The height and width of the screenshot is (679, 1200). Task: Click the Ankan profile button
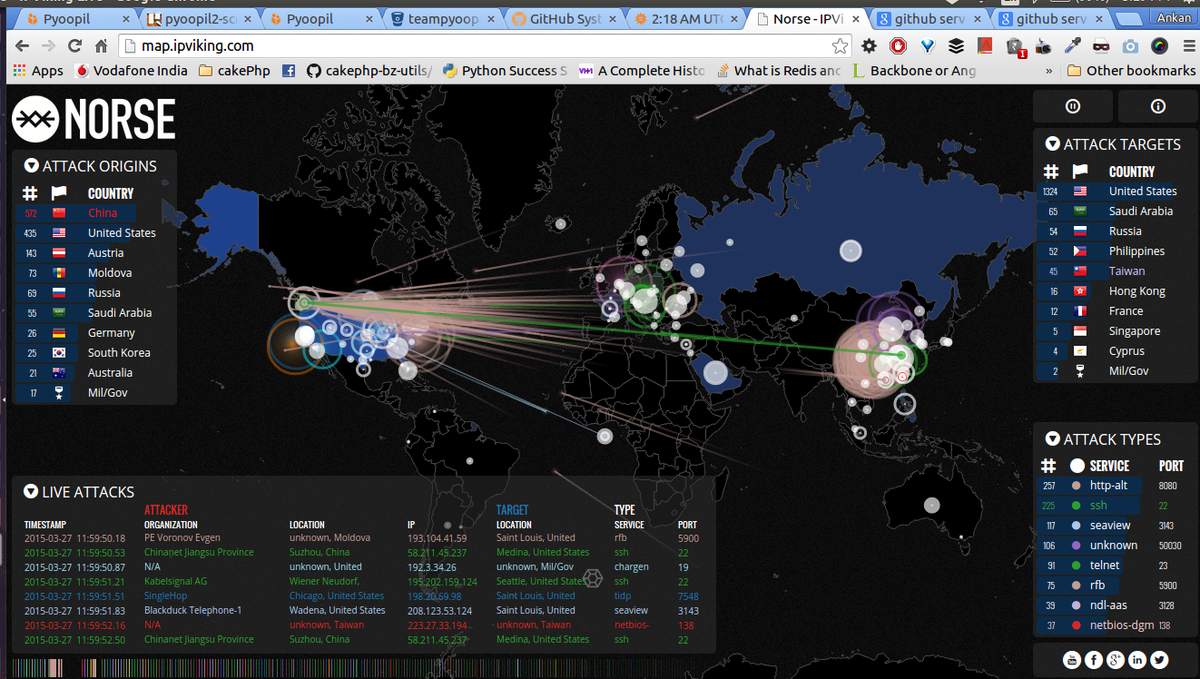click(1172, 18)
